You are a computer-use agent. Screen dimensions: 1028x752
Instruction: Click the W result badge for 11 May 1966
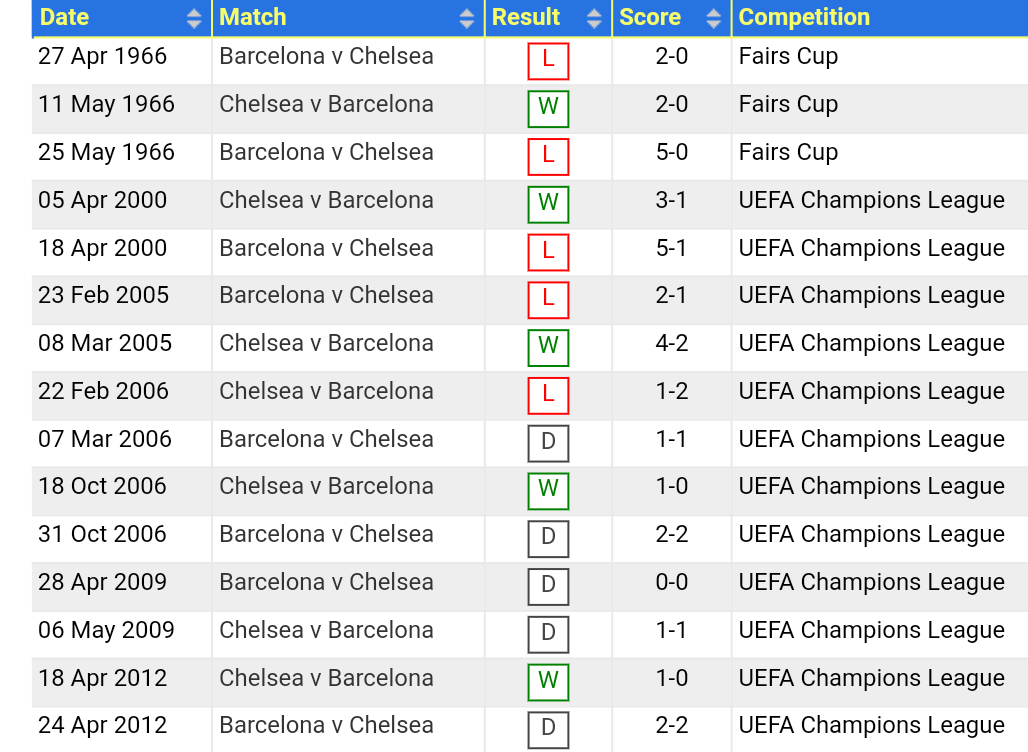pos(548,109)
